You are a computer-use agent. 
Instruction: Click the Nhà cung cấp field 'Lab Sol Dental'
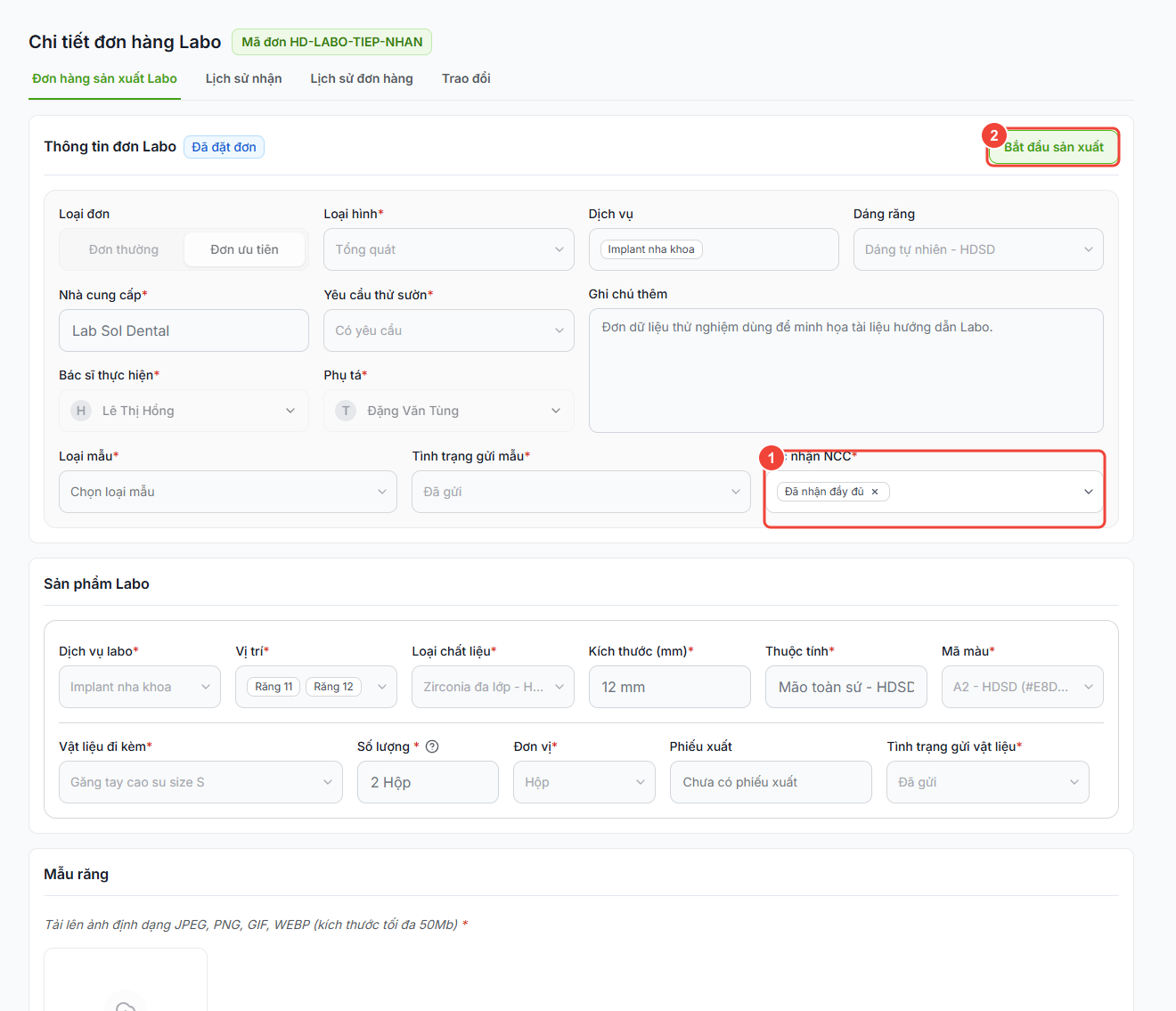pos(184,330)
